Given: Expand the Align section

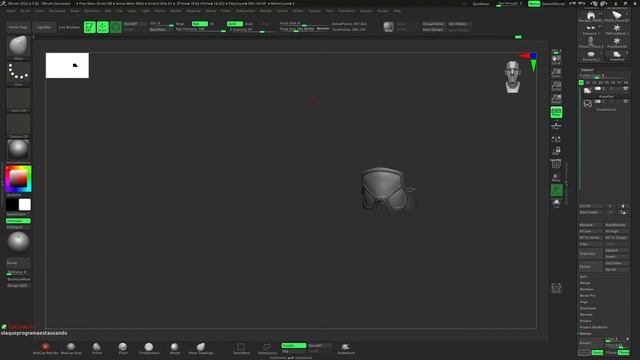Looking at the screenshot, I should [584, 302].
